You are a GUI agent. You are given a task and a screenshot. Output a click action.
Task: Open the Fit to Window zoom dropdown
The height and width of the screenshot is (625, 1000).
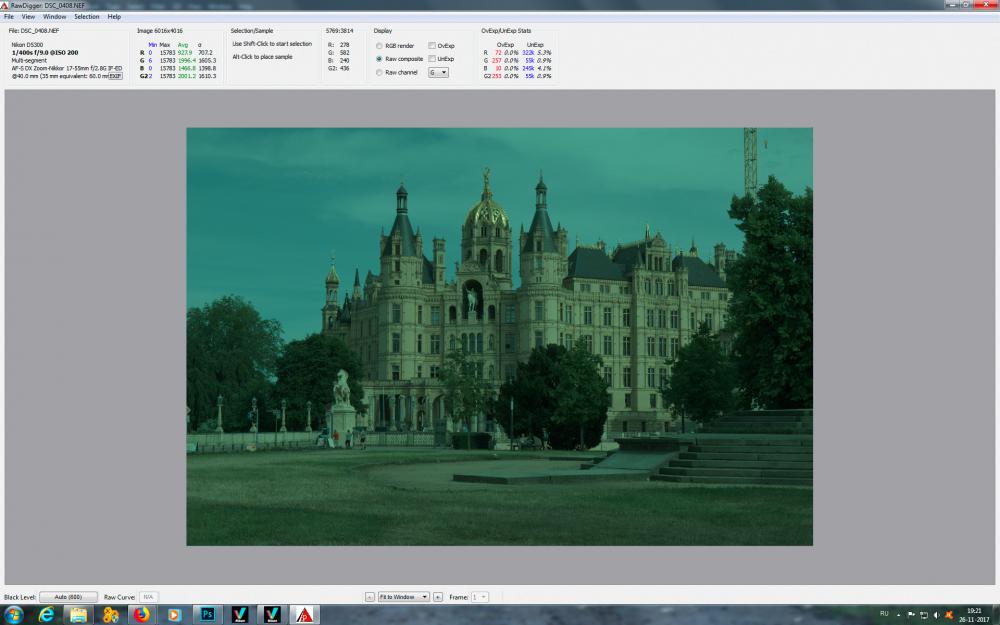click(404, 597)
